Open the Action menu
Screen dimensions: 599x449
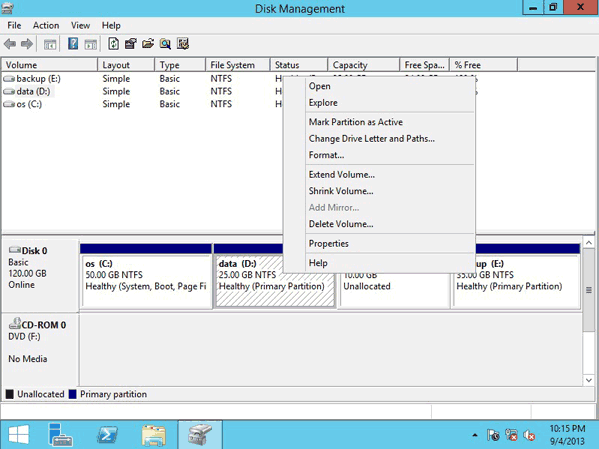pyautogui.click(x=46, y=26)
